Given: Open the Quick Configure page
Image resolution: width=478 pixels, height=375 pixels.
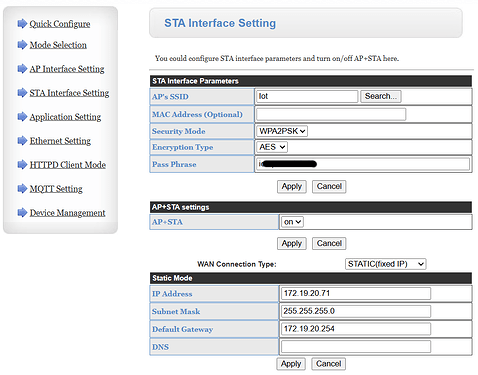Looking at the screenshot, I should [x=60, y=24].
